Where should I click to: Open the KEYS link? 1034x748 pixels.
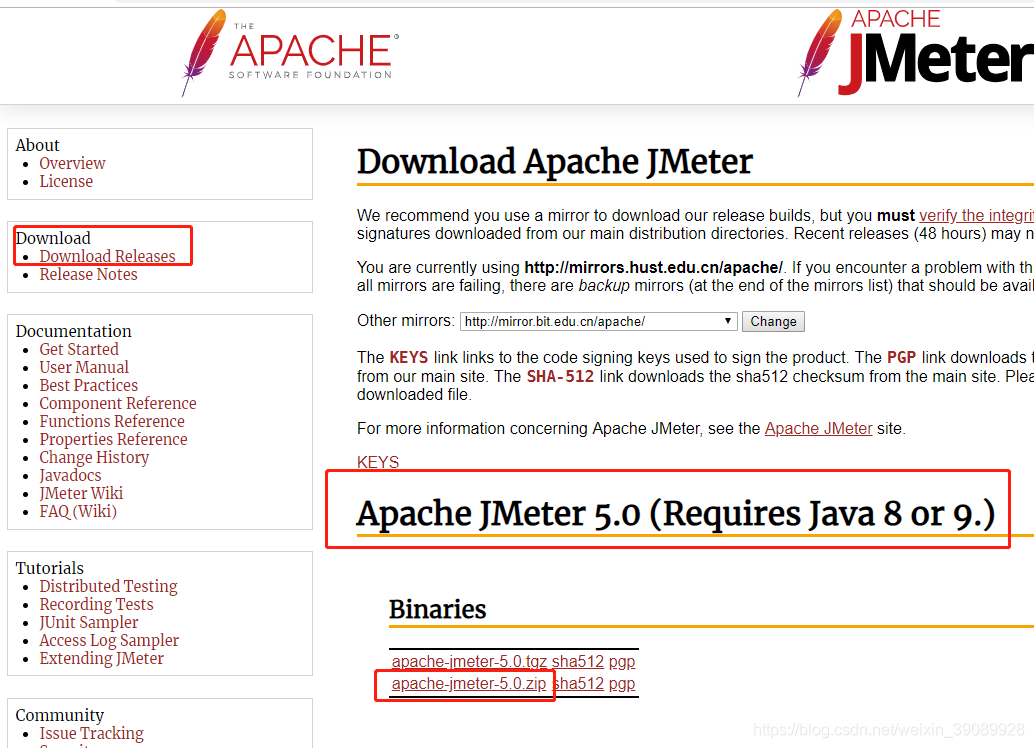(x=378, y=462)
